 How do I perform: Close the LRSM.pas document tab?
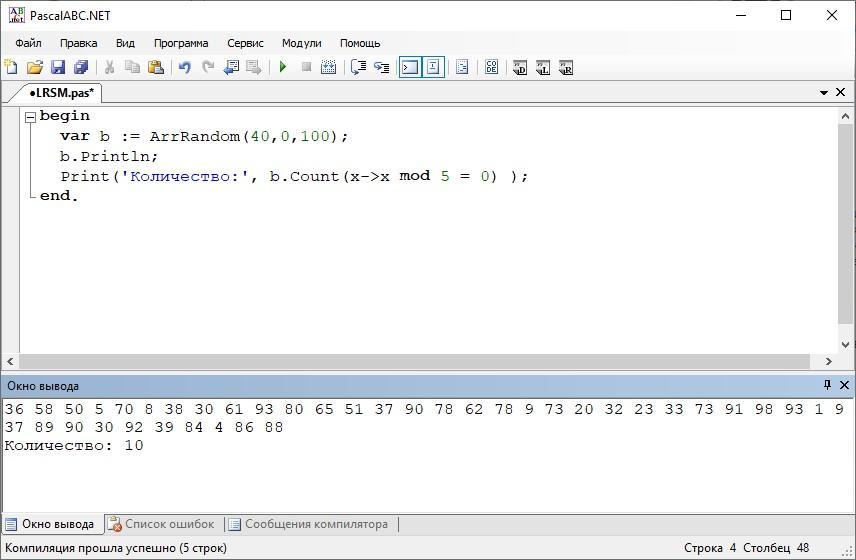coord(841,92)
